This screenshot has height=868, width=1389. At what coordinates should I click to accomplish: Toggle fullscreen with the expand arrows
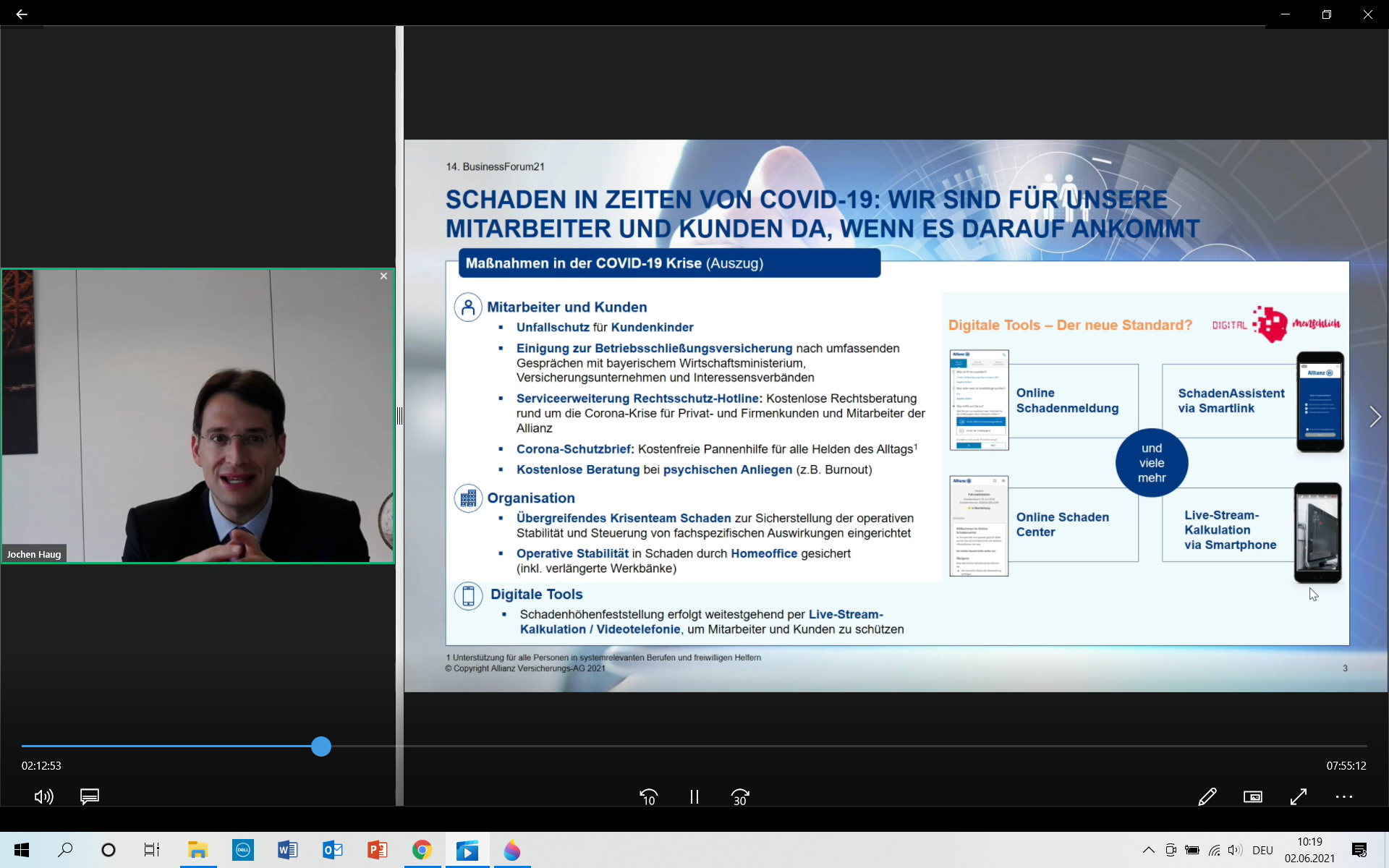point(1299,796)
